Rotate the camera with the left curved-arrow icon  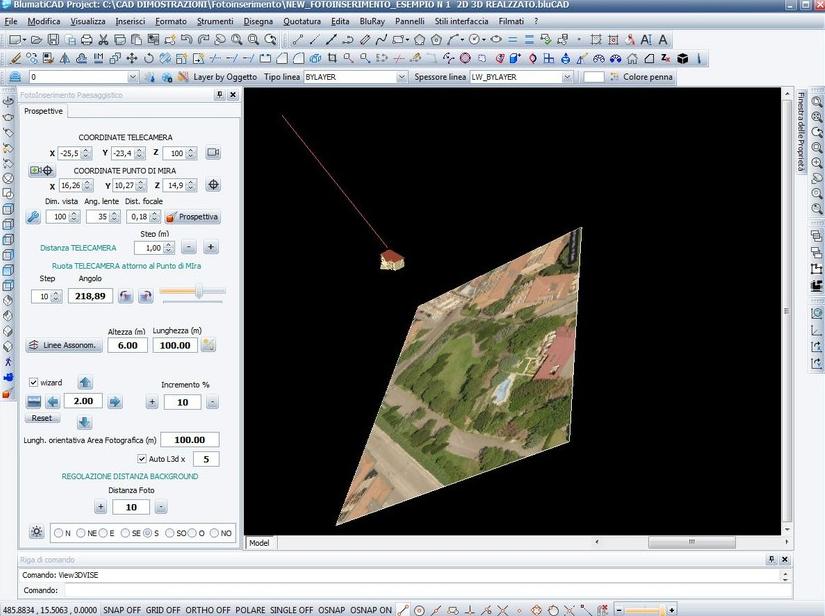[123, 294]
